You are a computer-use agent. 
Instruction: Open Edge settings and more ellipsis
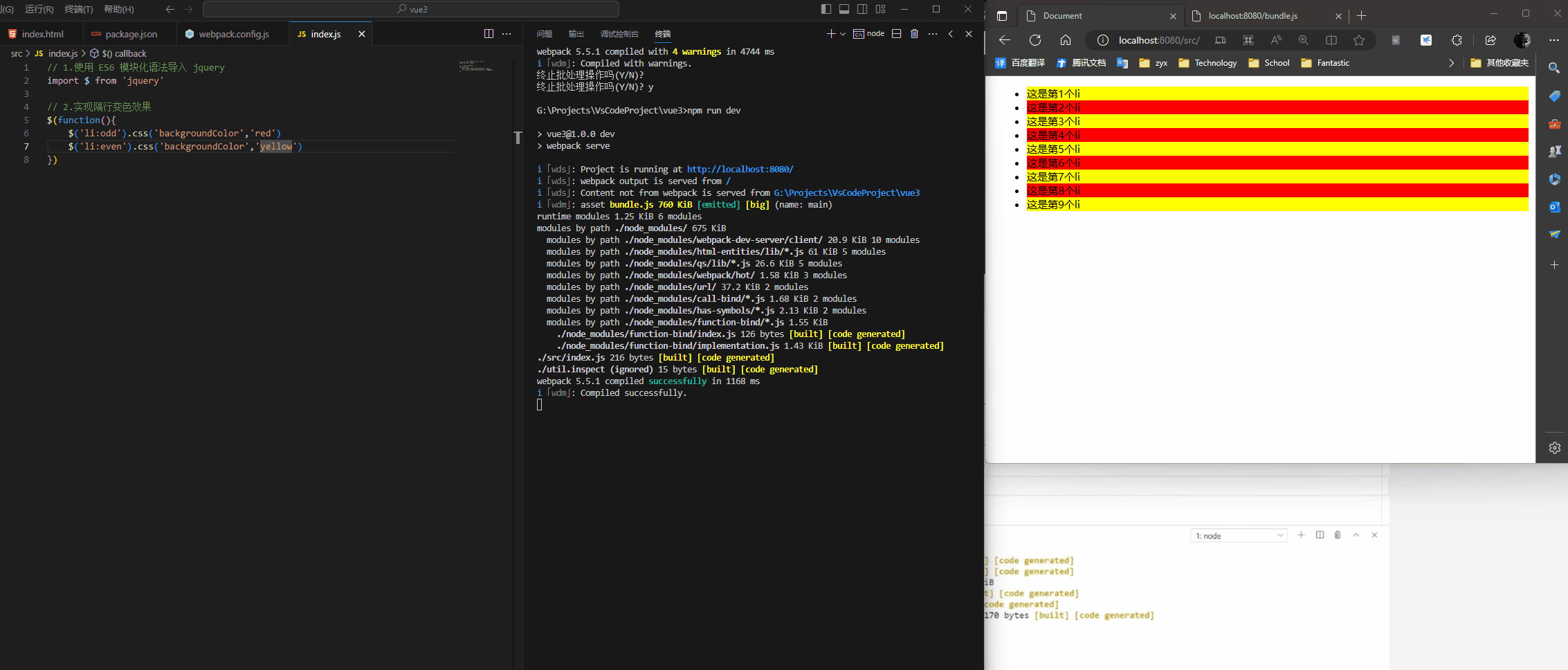click(x=1553, y=40)
